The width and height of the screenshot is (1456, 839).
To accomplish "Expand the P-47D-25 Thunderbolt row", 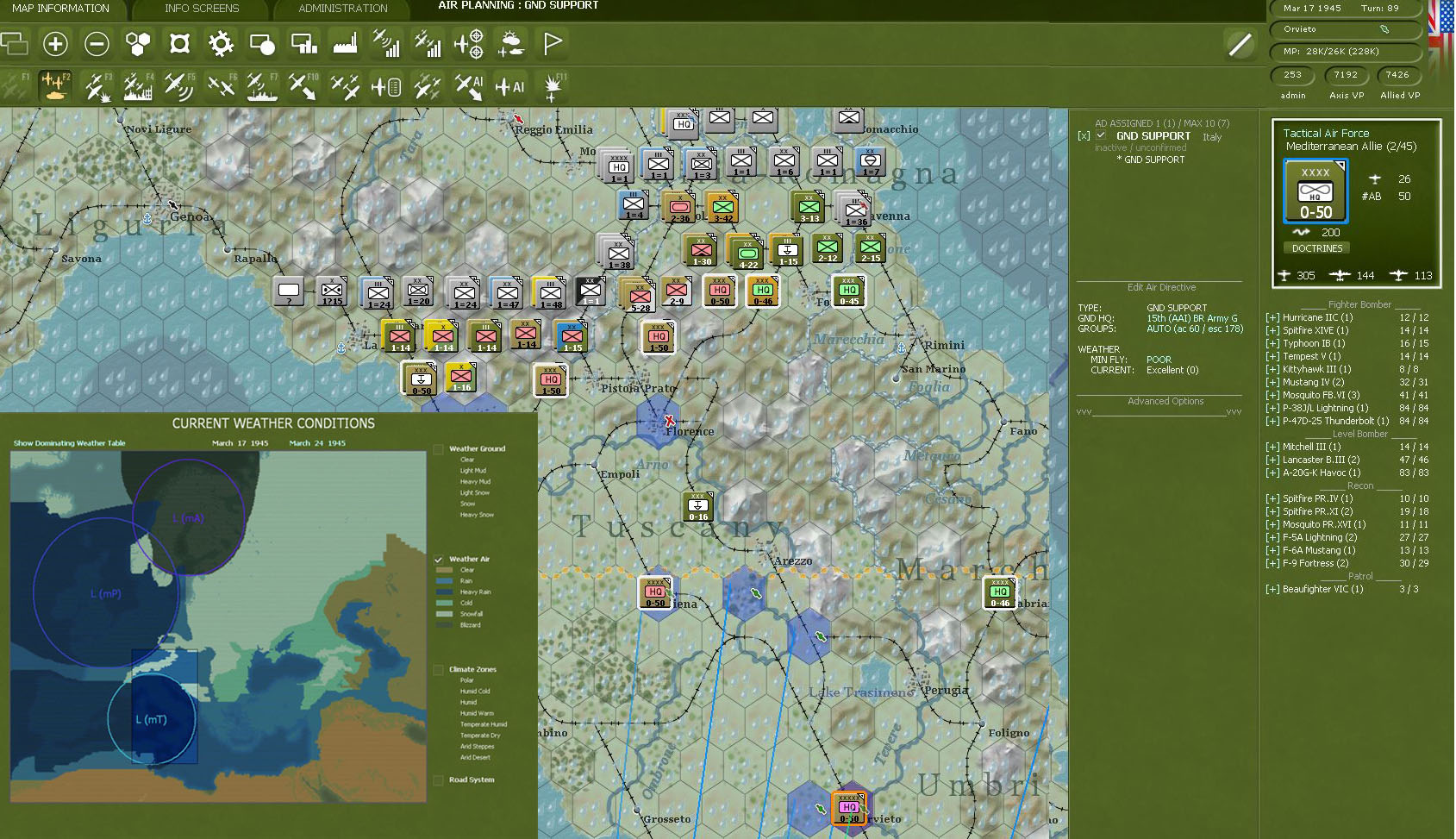I will coord(1272,422).
